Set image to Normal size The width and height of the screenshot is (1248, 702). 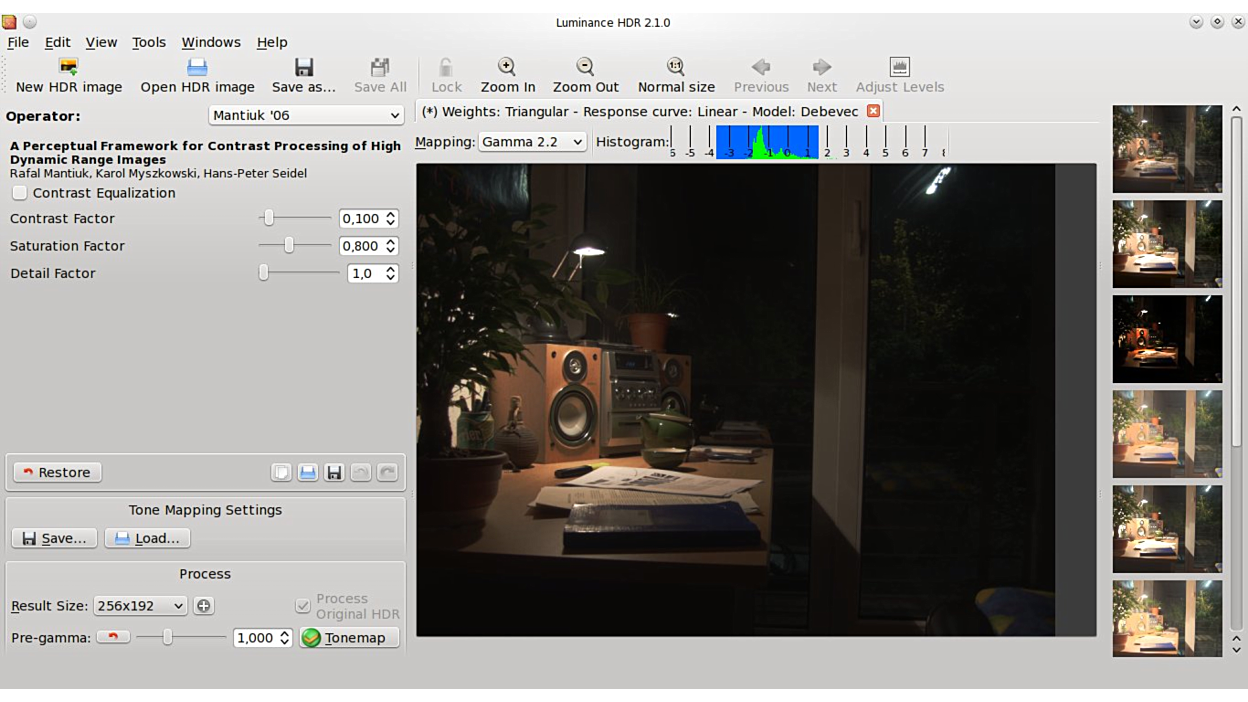point(676,75)
